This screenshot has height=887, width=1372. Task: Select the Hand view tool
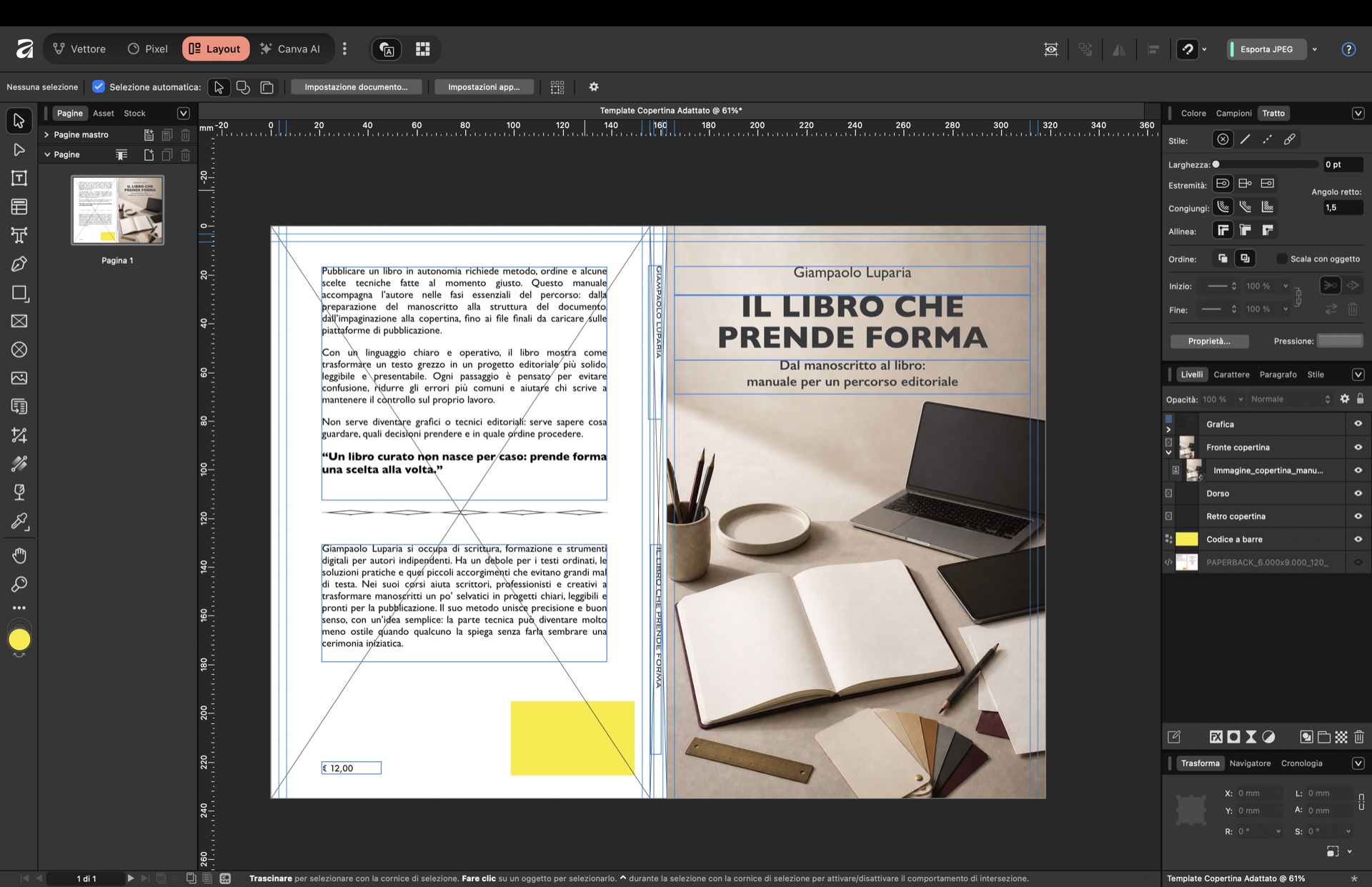click(19, 555)
